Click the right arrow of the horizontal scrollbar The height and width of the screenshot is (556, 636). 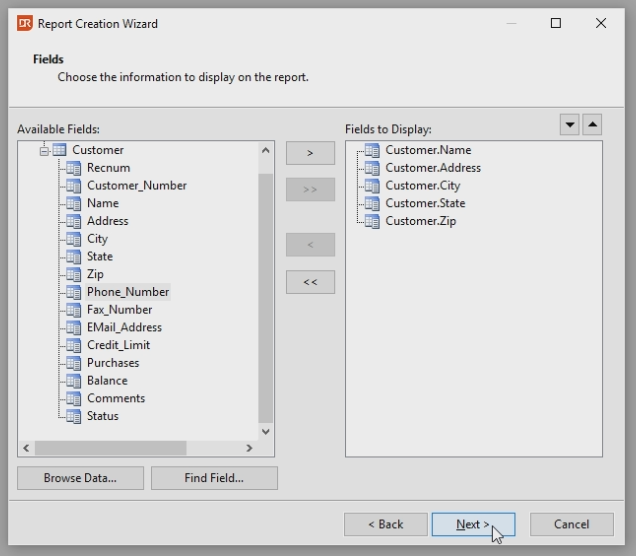pyautogui.click(x=249, y=448)
